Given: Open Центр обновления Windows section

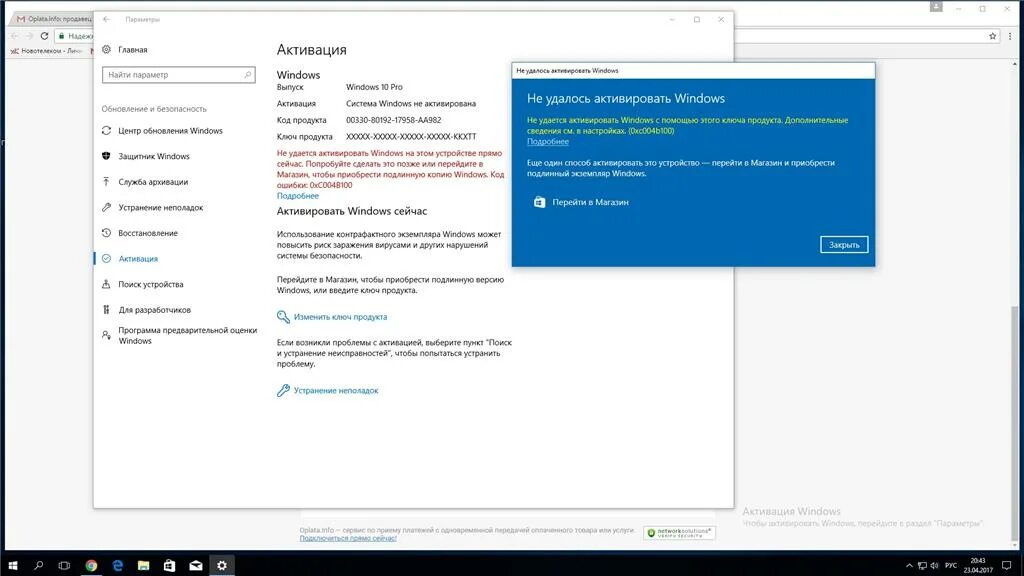Looking at the screenshot, I should [170, 131].
